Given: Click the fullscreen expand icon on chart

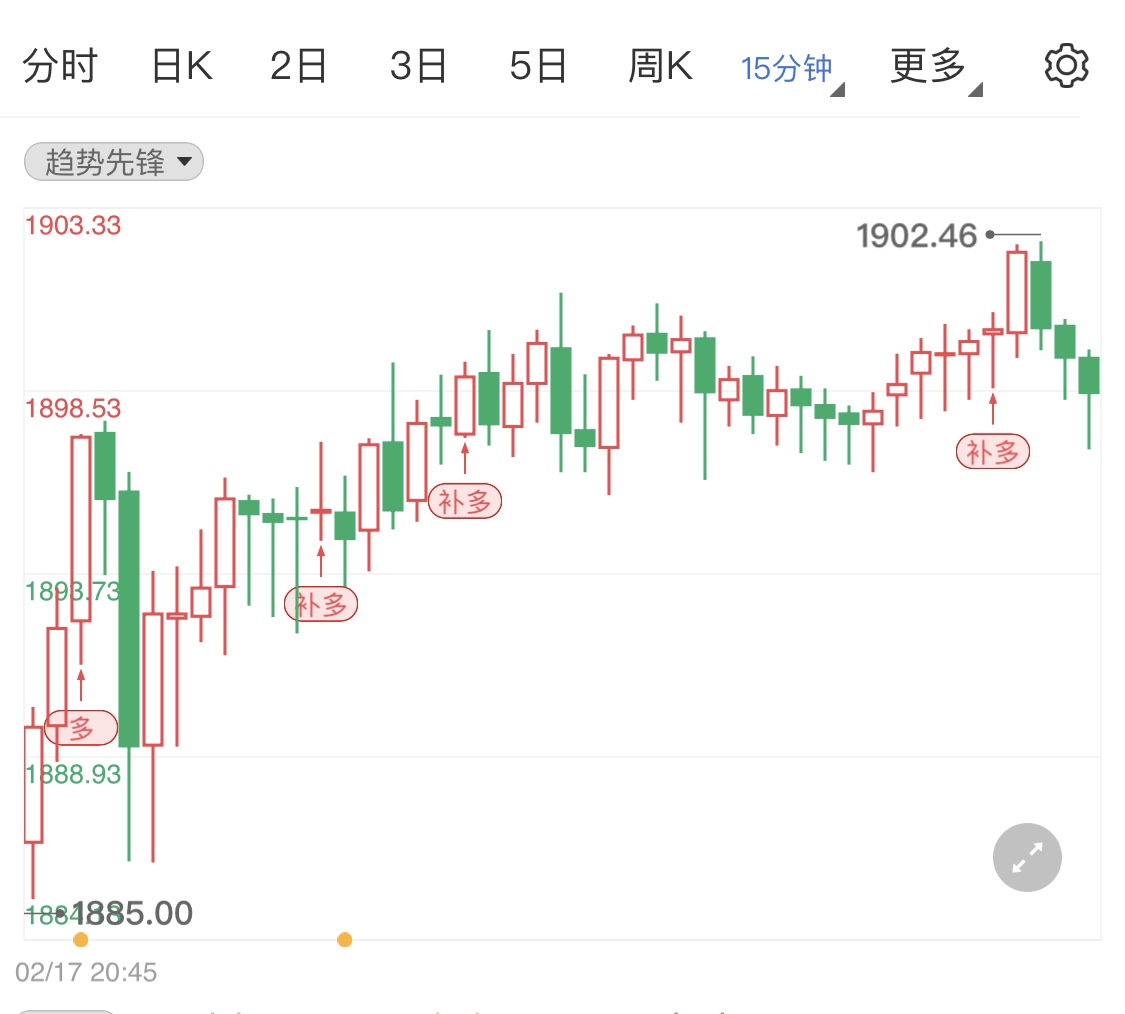Looking at the screenshot, I should [x=1026, y=857].
